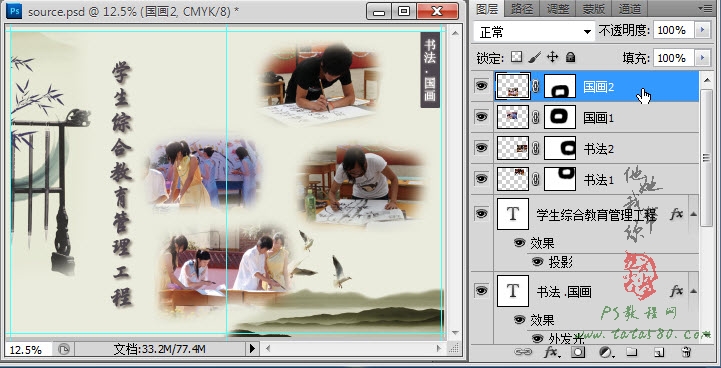Hide 学生综合教育管理工程 text layer
Viewport: 721px width, 368px height.
(481, 214)
